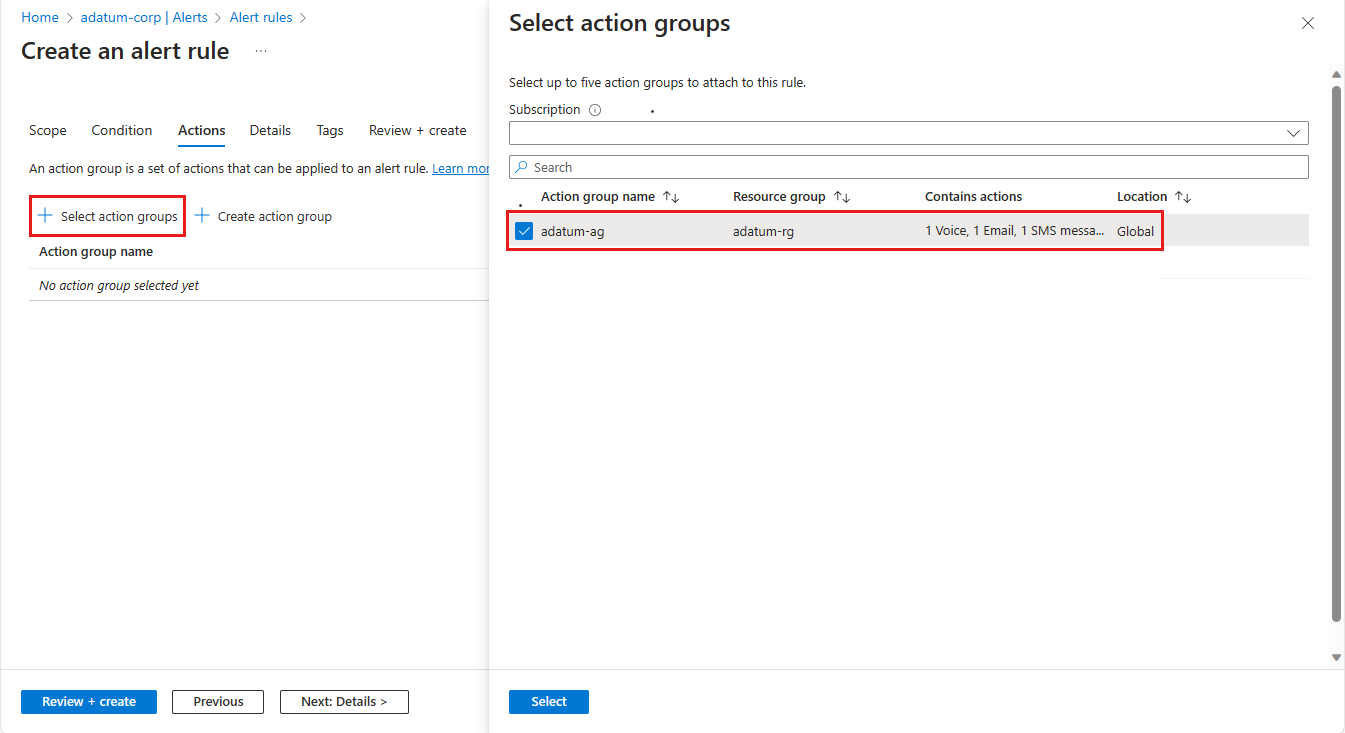
Task: Go to the Review + create tab
Action: click(417, 130)
